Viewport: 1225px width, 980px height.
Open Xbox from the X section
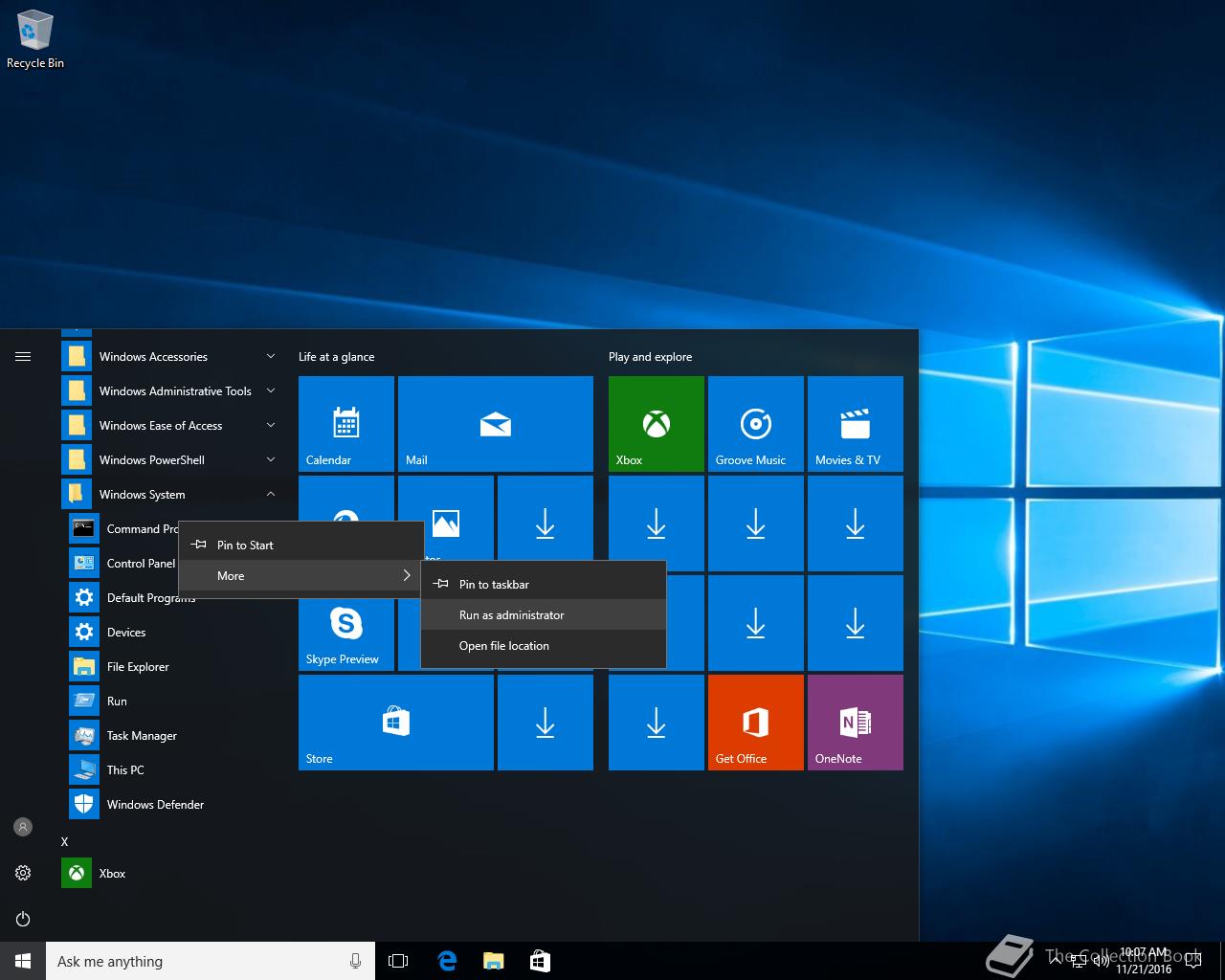(172, 874)
